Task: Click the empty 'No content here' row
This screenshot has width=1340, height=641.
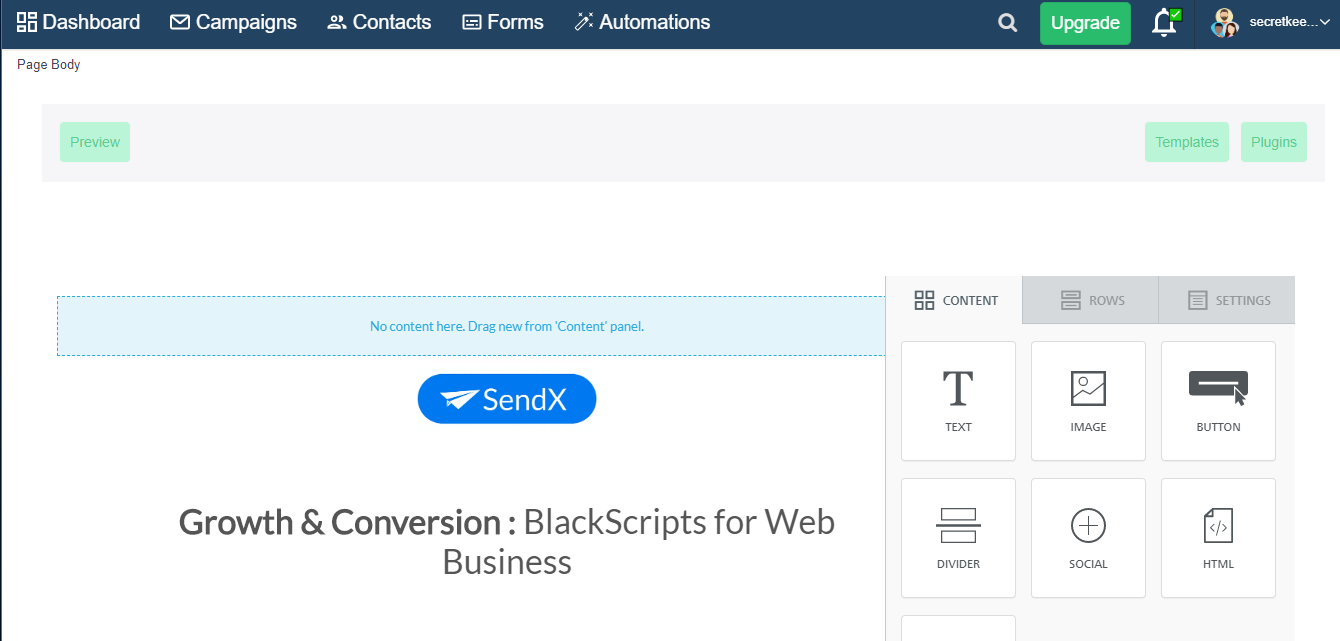Action: click(471, 326)
